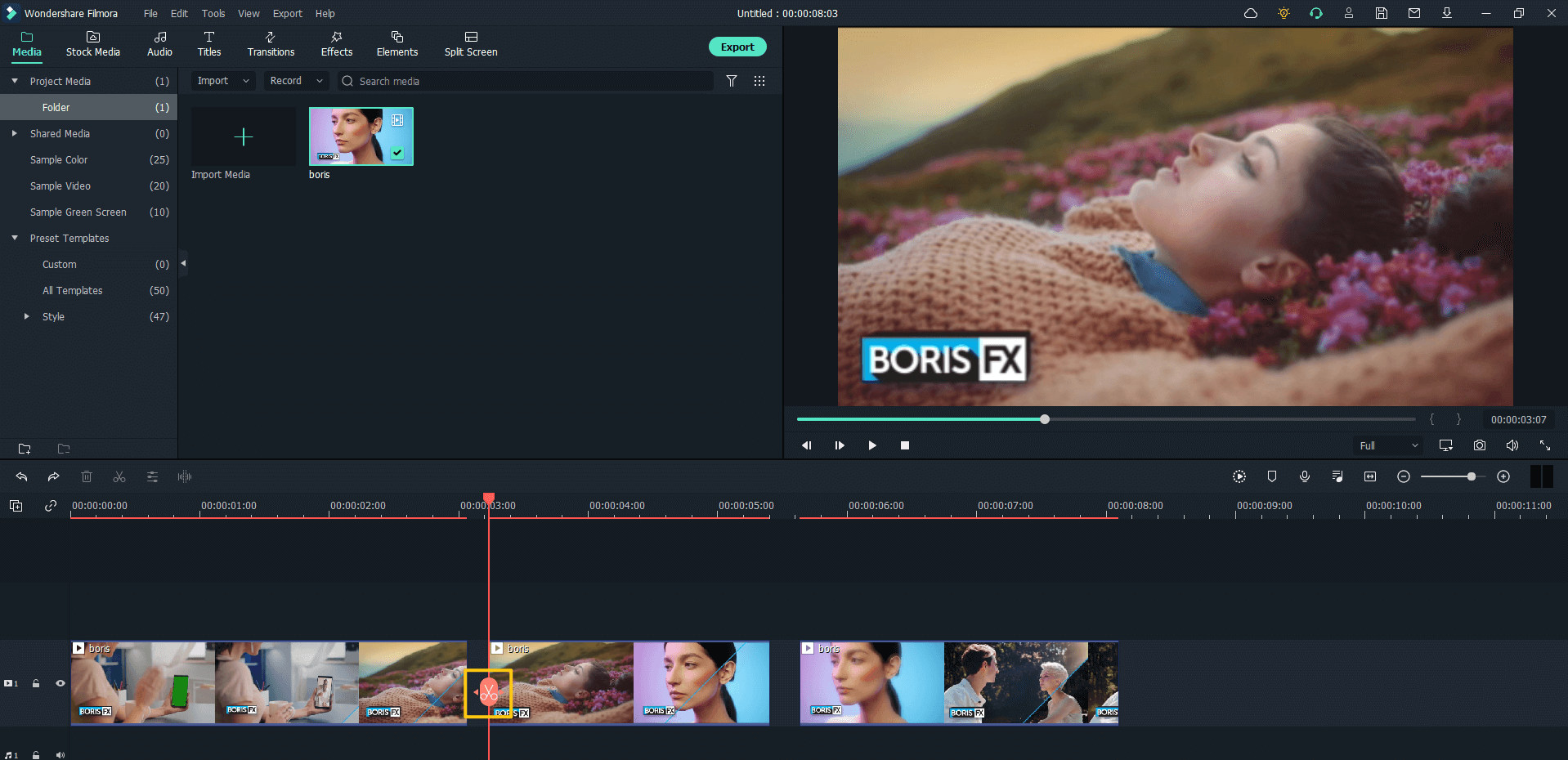Click the mark out bracket
The image size is (1568, 760).
[1458, 419]
